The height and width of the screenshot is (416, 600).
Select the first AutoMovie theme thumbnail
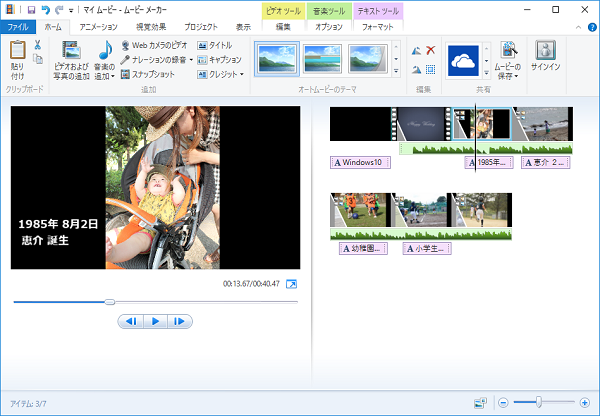[x=277, y=59]
